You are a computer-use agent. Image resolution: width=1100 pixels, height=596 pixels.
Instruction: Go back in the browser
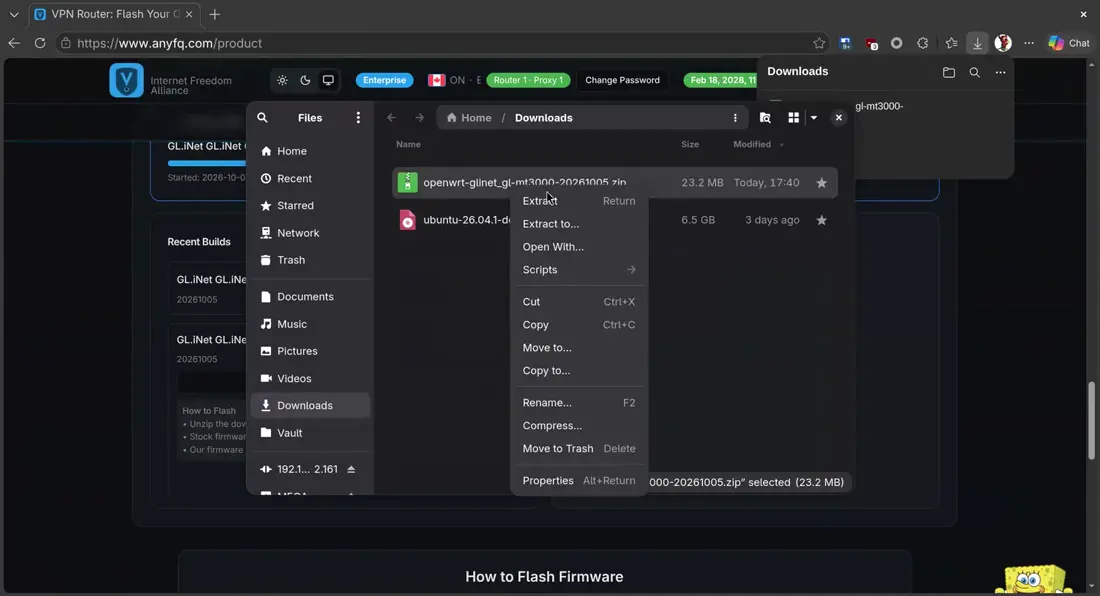(x=14, y=43)
